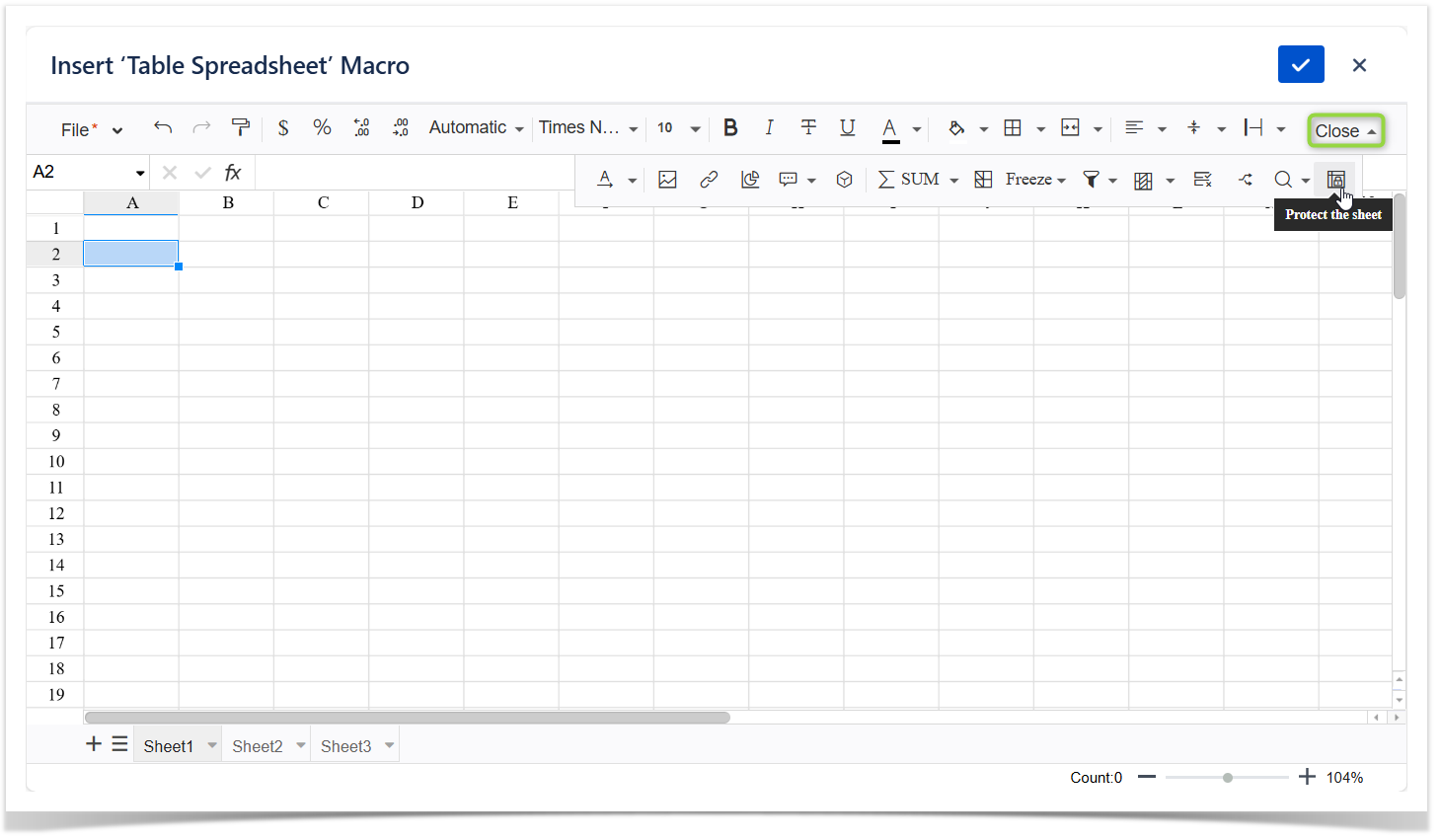Confirm macro with the blue checkmark button
1441x840 pixels.
1300,65
